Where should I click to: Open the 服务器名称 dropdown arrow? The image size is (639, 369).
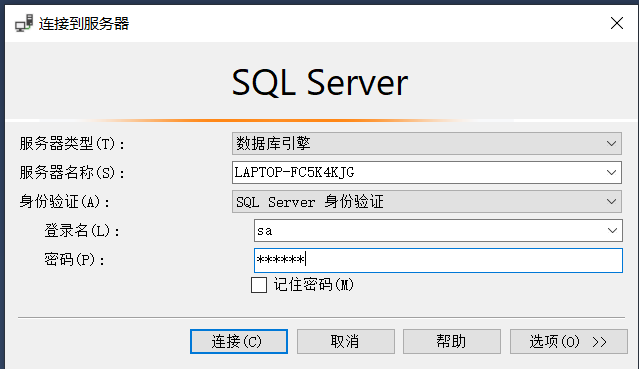point(611,172)
